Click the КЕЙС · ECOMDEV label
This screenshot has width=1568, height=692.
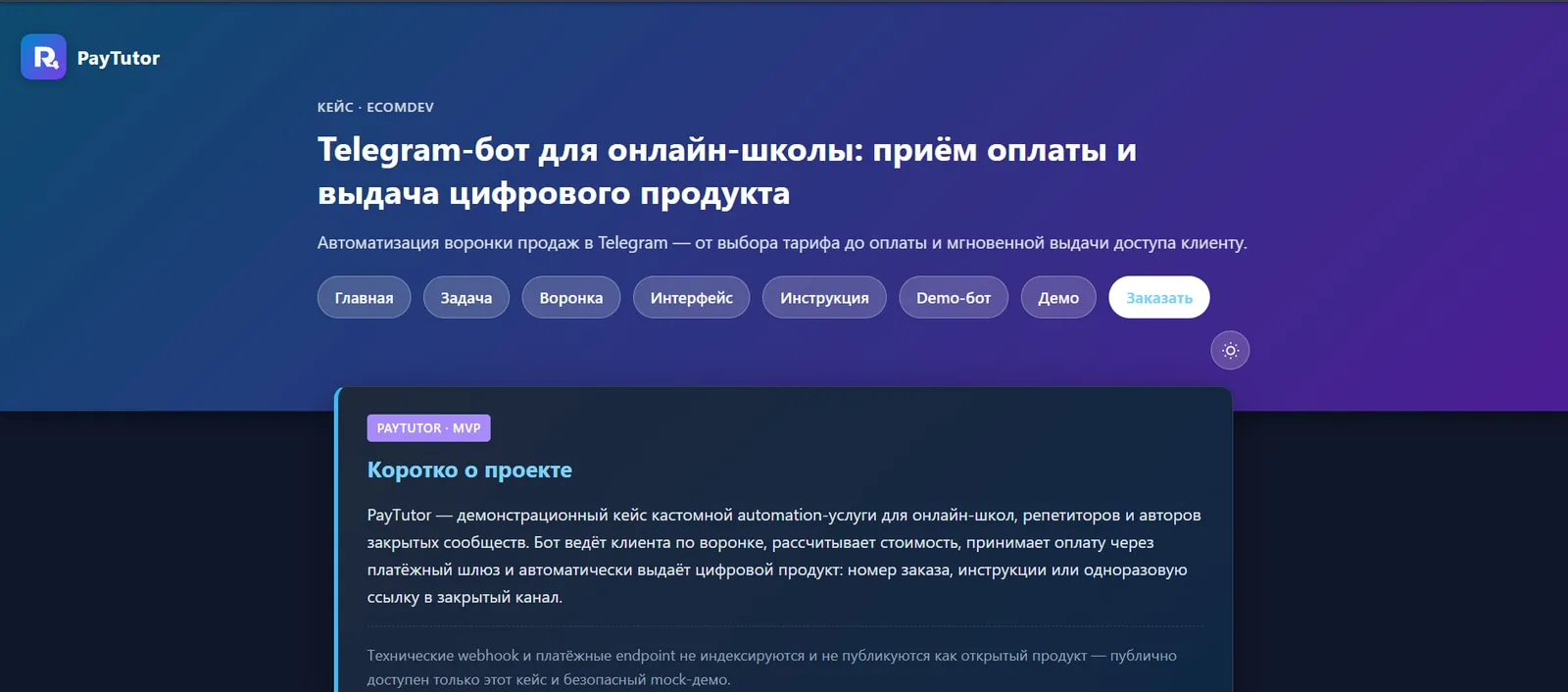point(375,107)
